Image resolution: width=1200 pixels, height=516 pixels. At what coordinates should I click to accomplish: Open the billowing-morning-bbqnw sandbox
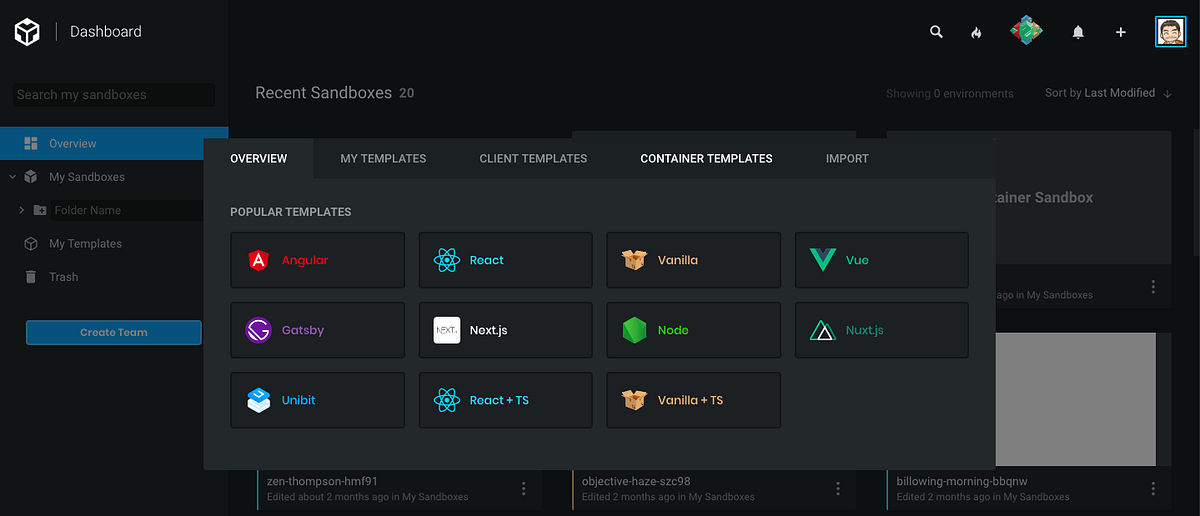(x=962, y=481)
